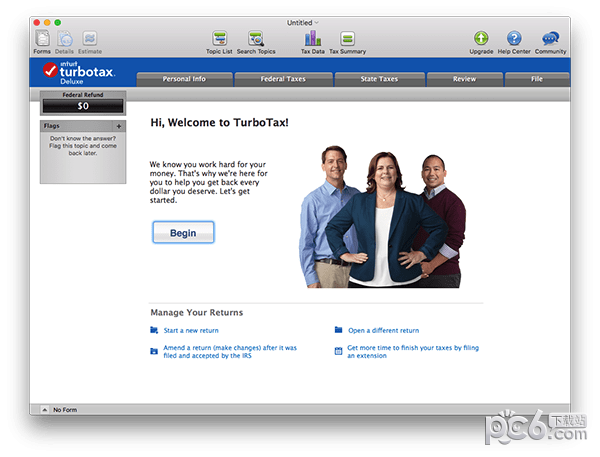The image size is (600, 457).
Task: Go to the File tab
Action: 537,79
